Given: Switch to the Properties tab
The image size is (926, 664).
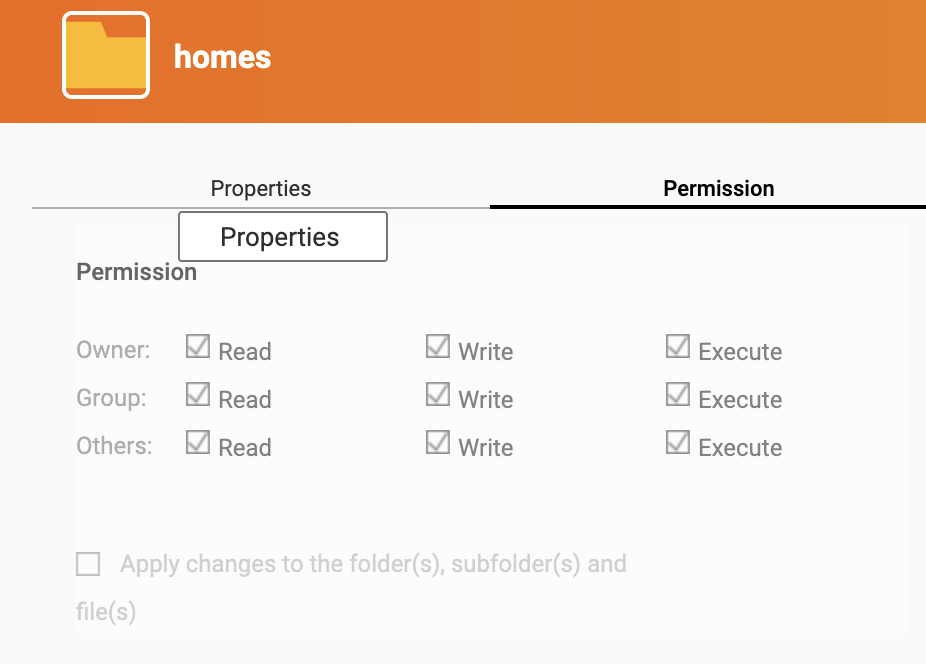Looking at the screenshot, I should click(260, 189).
